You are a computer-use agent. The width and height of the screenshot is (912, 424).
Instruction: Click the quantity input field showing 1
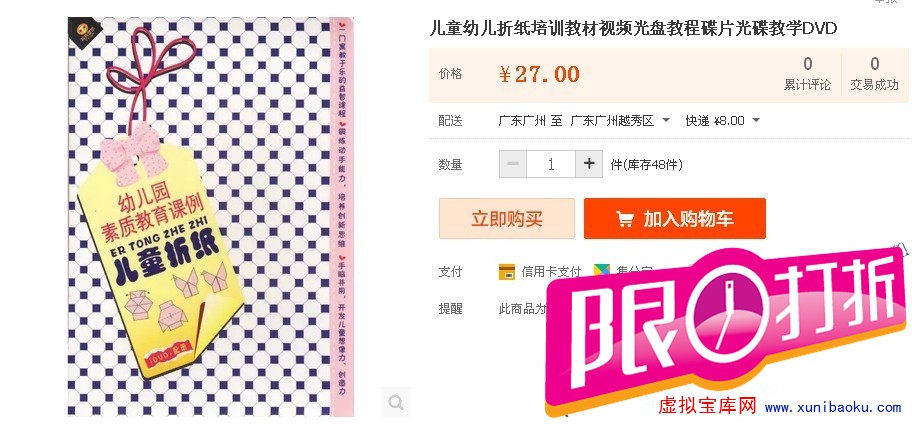(551, 164)
